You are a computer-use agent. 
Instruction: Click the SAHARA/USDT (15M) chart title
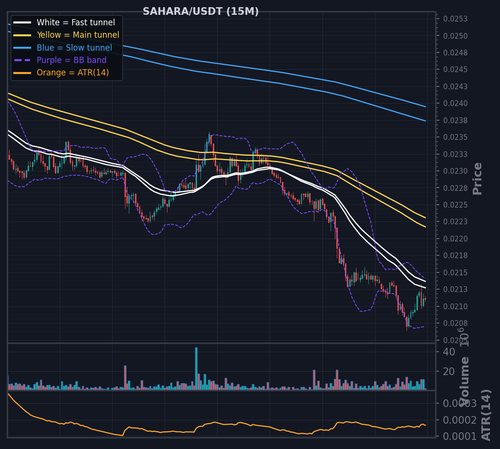point(200,11)
